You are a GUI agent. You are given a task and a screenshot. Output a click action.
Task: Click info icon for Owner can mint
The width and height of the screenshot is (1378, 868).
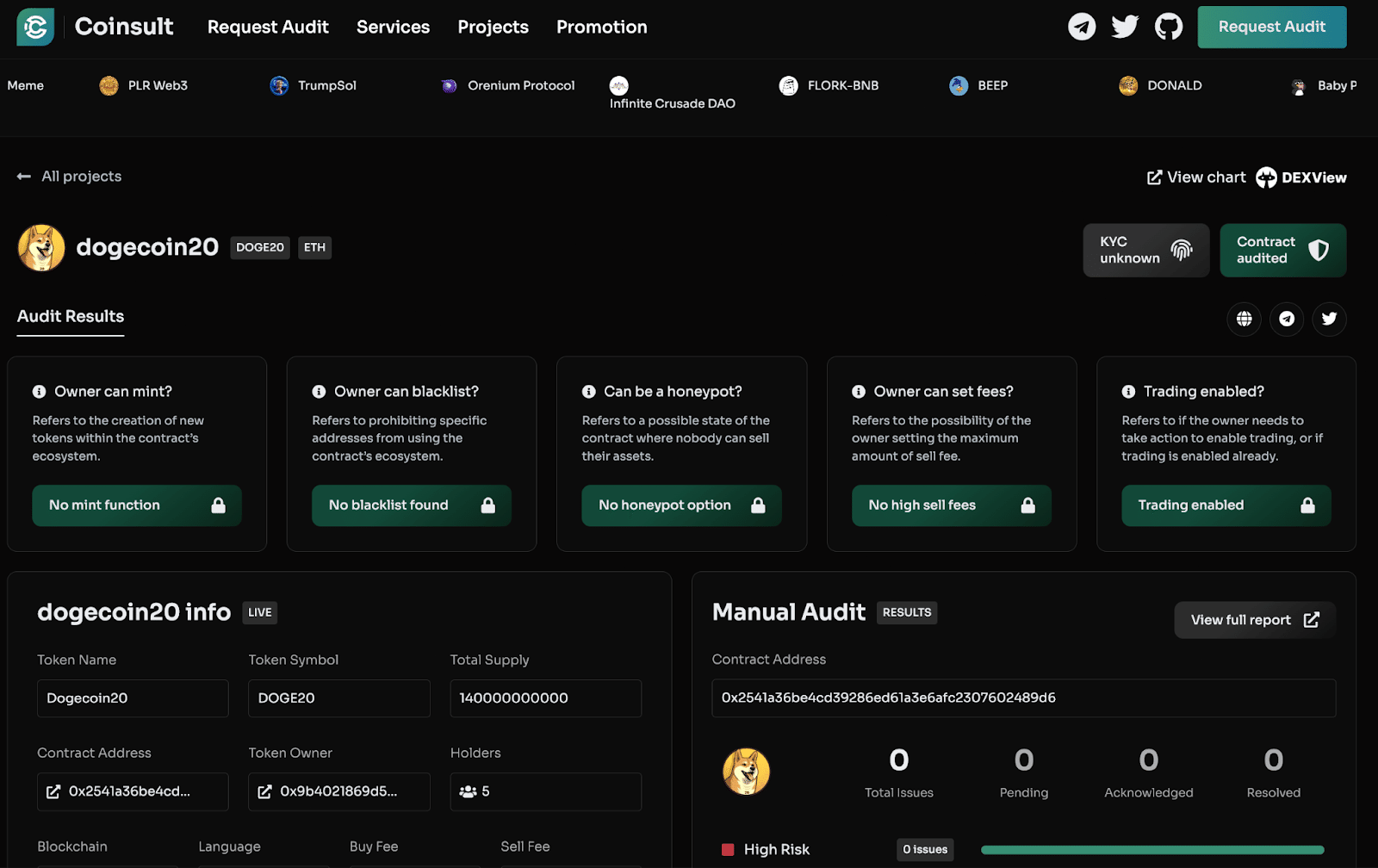coord(39,392)
